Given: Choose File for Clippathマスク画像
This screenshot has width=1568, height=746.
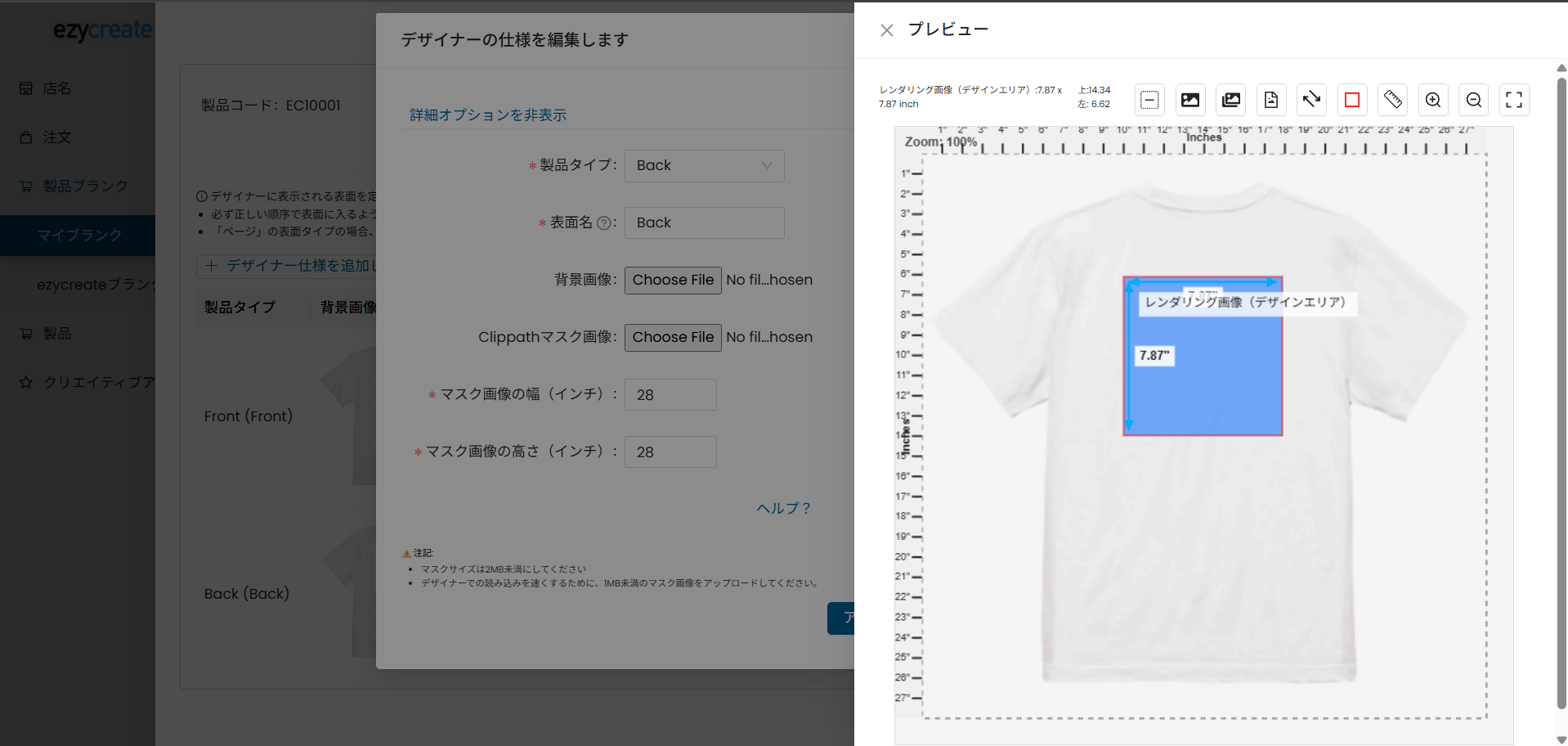Looking at the screenshot, I should point(673,337).
